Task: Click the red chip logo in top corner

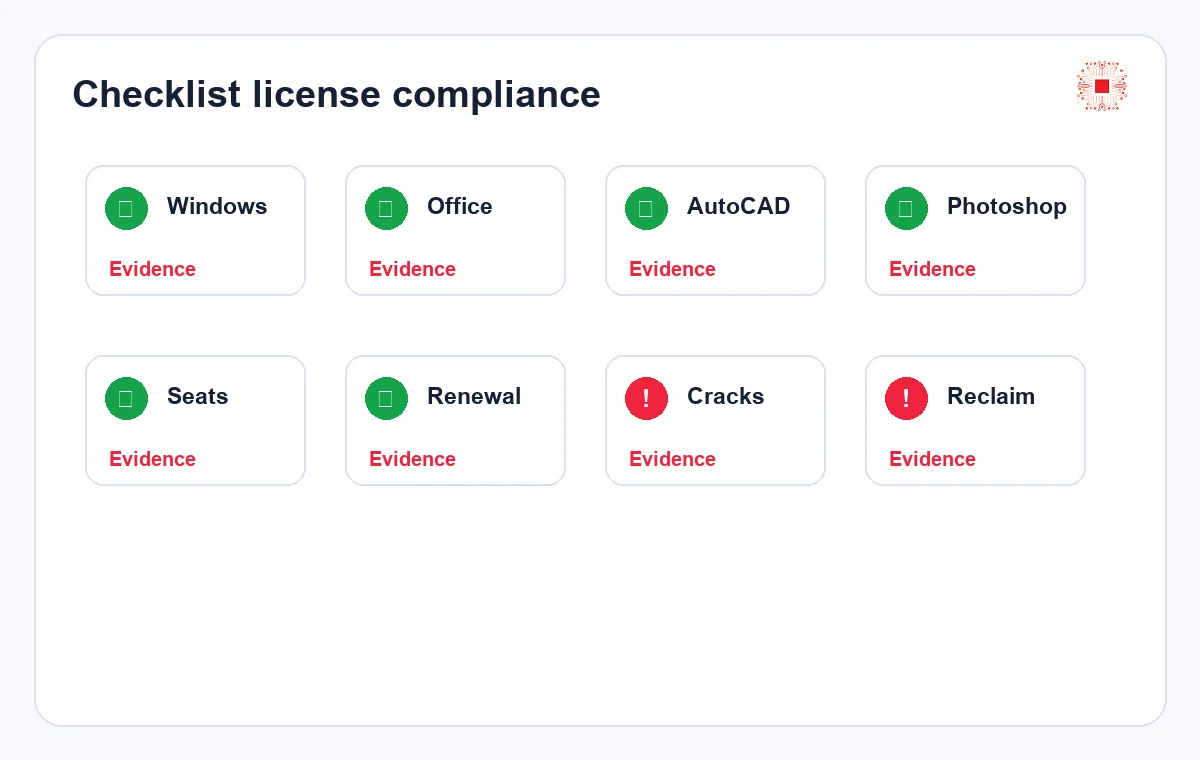Action: (1102, 86)
